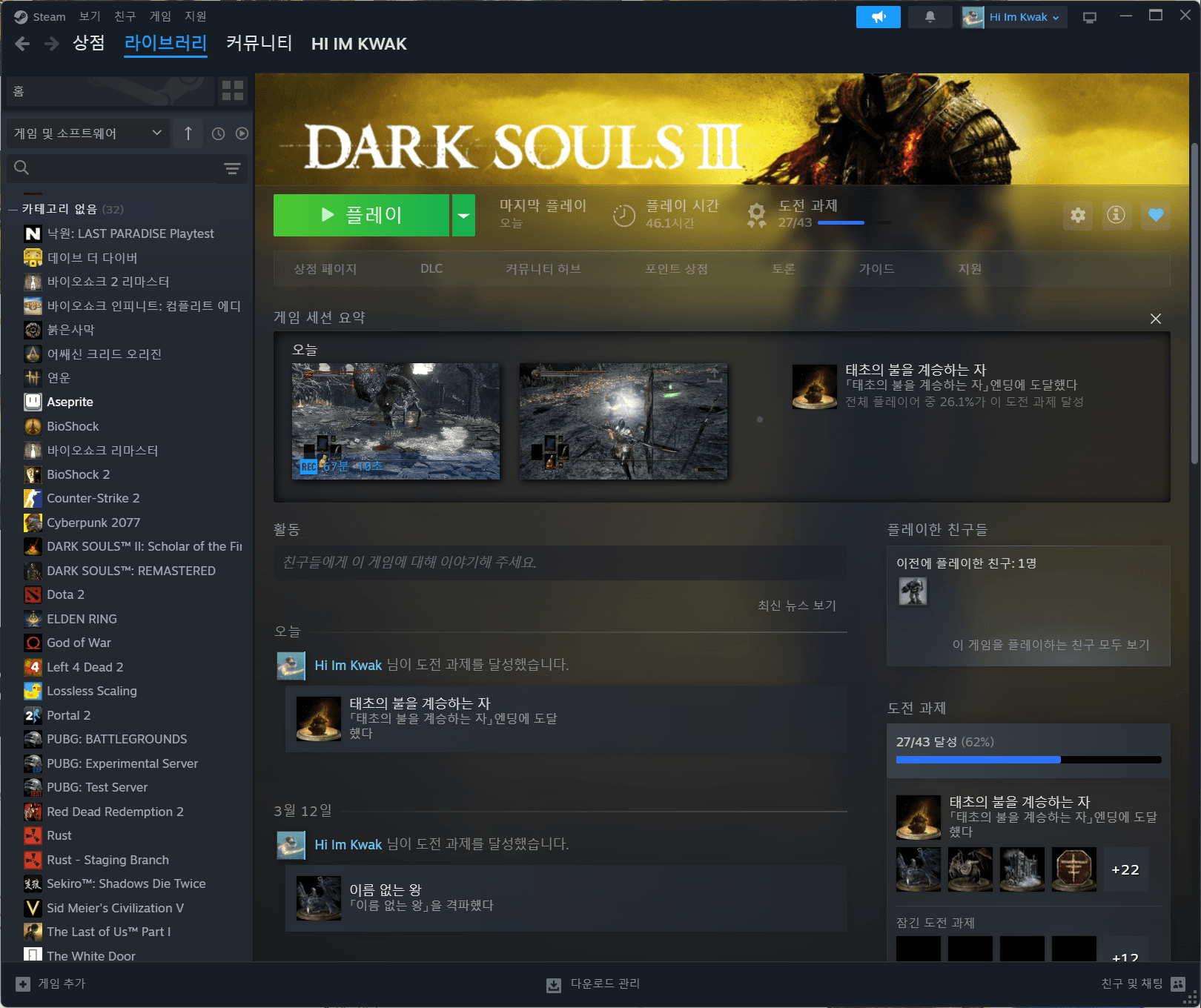Select ELDEN RING in the library list
Screen dimensions: 1201x1008
[82, 619]
